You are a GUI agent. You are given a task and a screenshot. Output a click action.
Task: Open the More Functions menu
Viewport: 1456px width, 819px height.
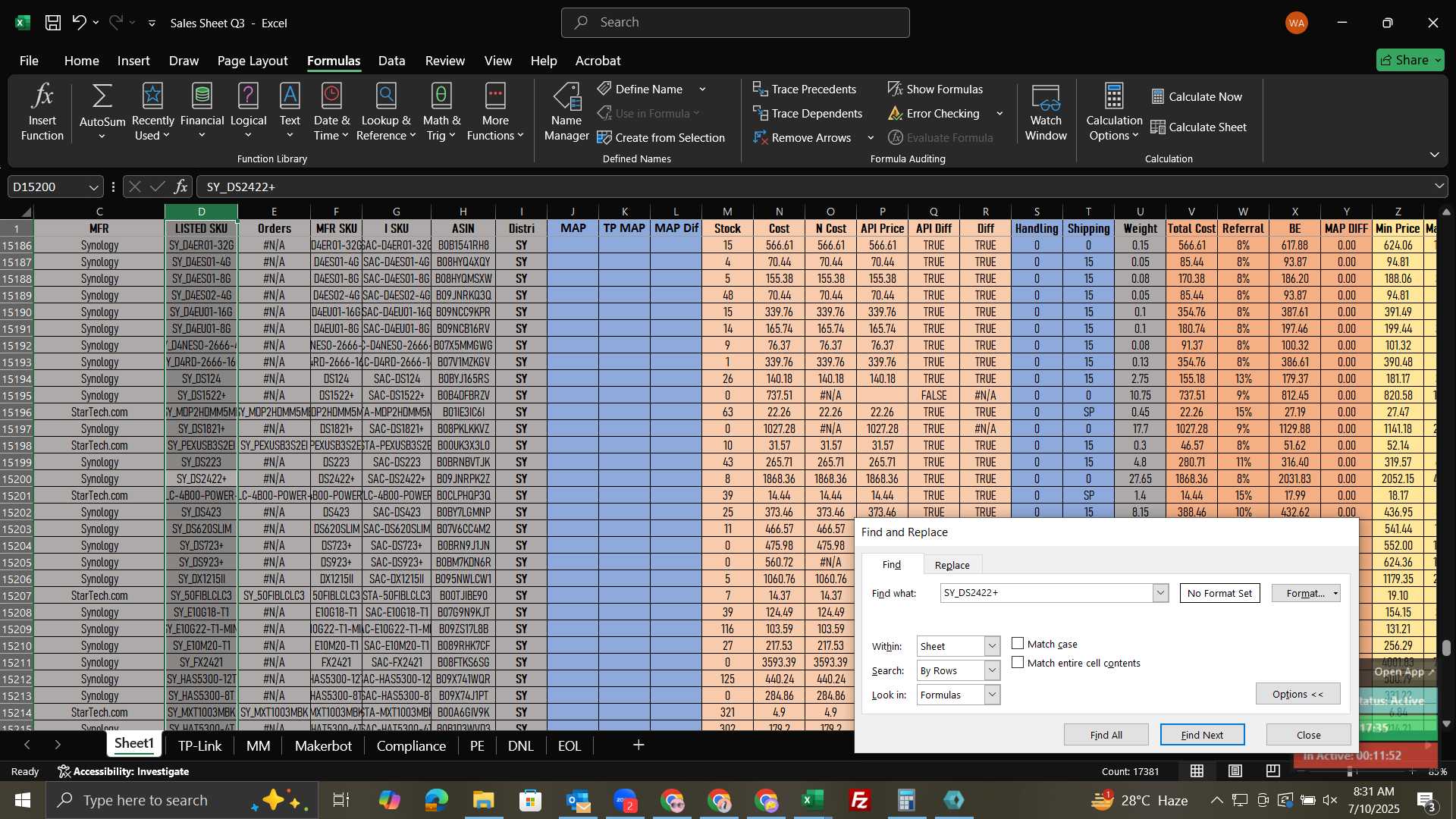pyautogui.click(x=495, y=113)
